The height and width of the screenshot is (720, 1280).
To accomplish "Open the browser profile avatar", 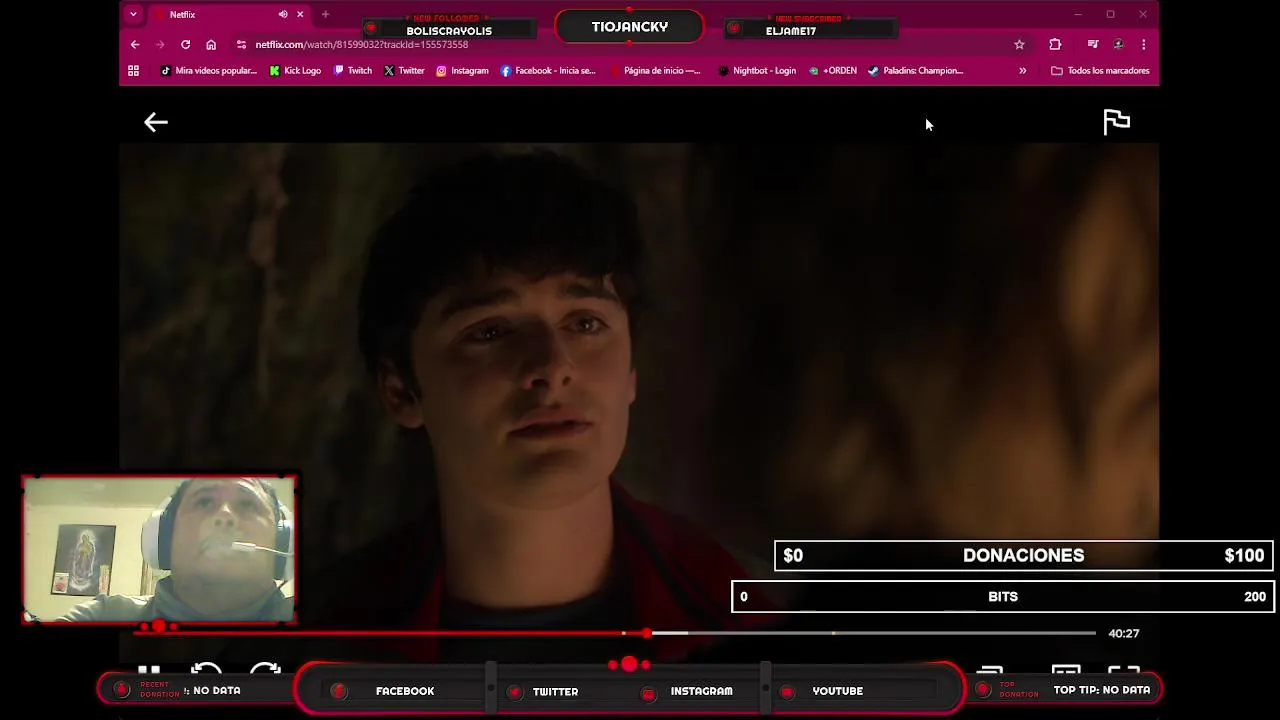I will click(1118, 44).
